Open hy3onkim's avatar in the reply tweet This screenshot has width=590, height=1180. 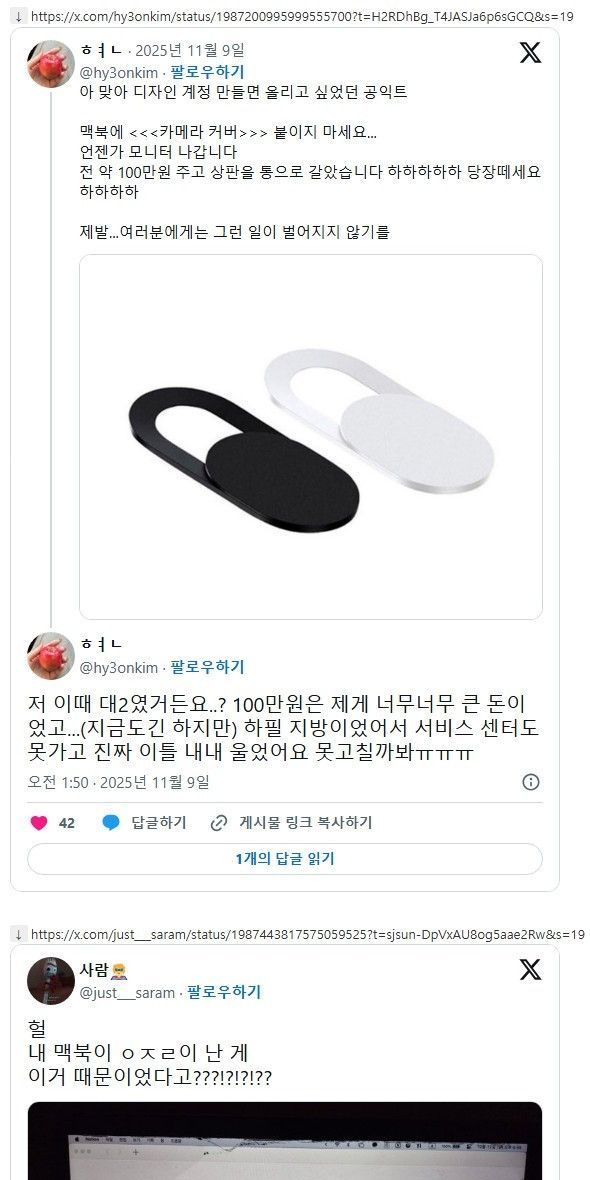point(51,655)
